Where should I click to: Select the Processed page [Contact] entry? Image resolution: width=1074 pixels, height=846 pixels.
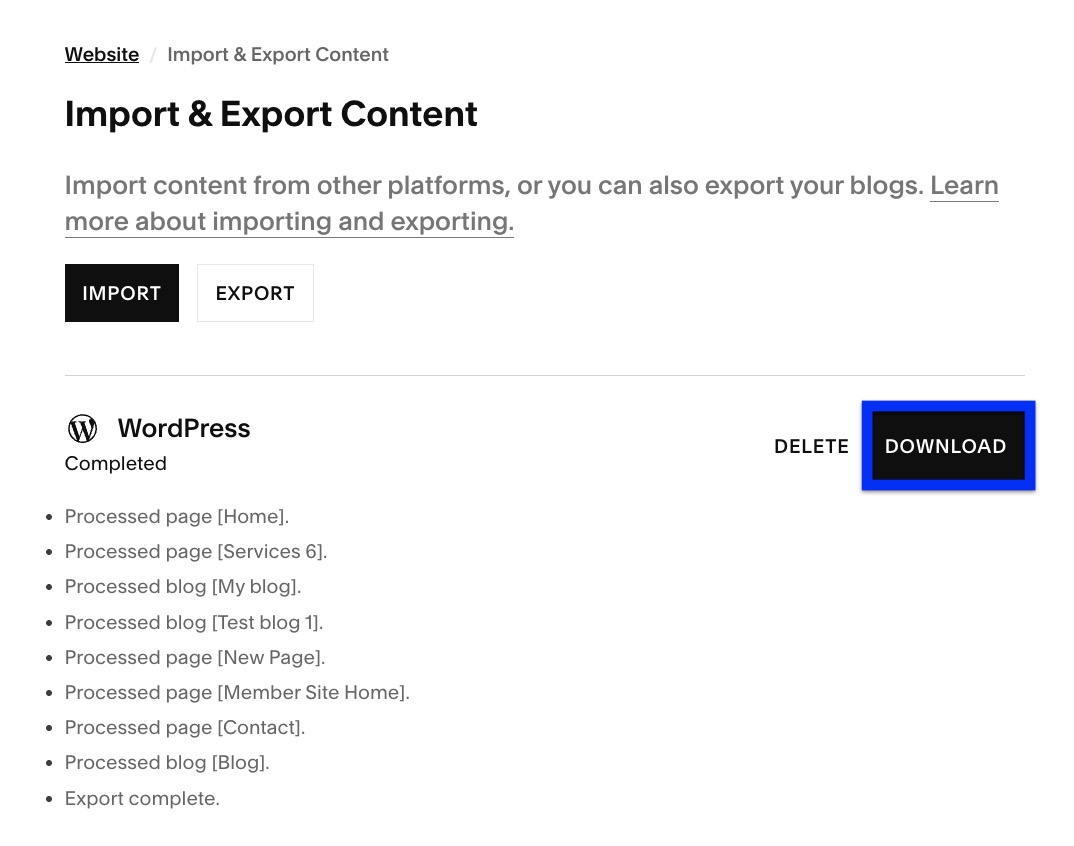point(184,727)
